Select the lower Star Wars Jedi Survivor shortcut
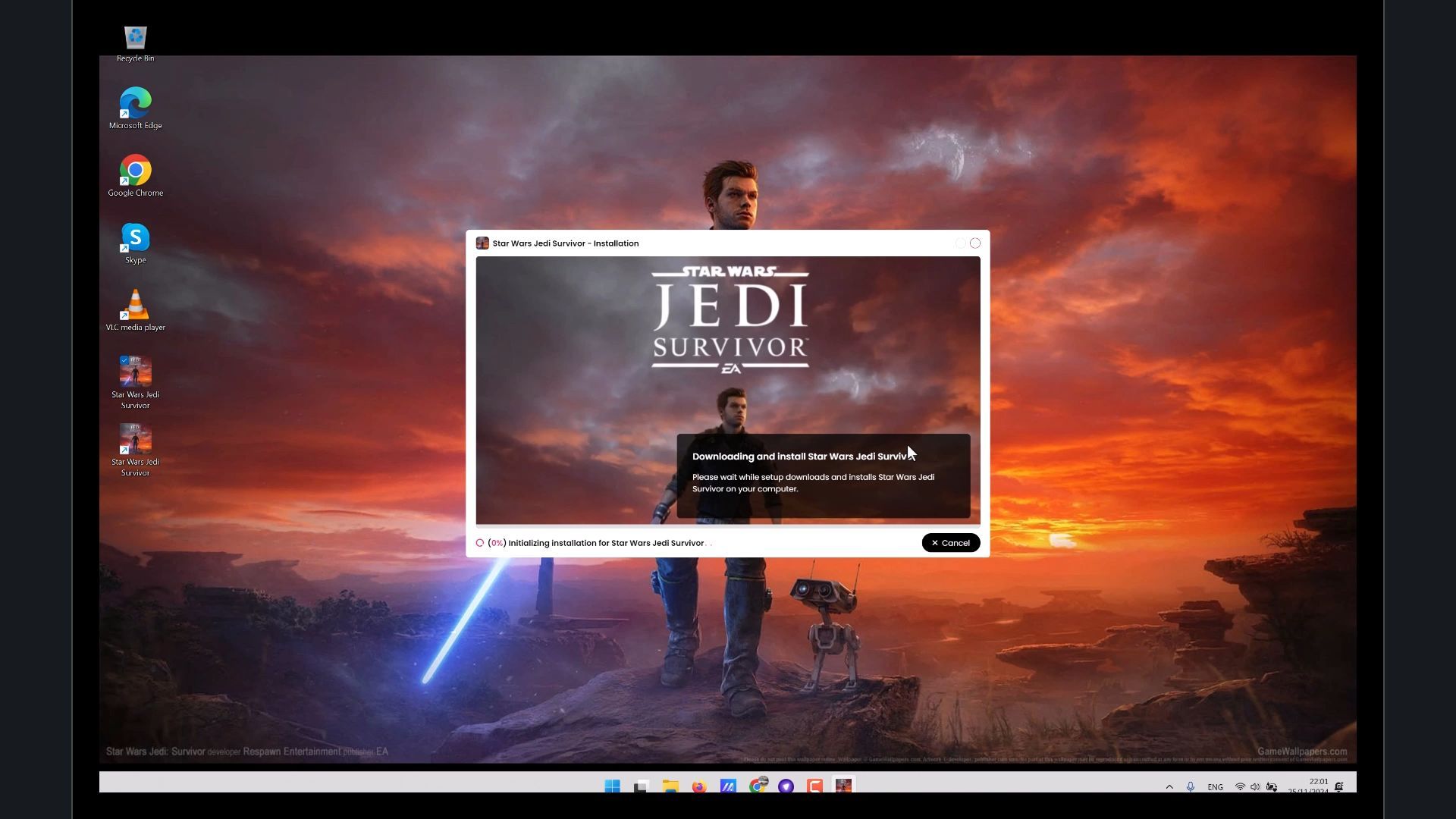This screenshot has width=1456, height=819. point(135,450)
